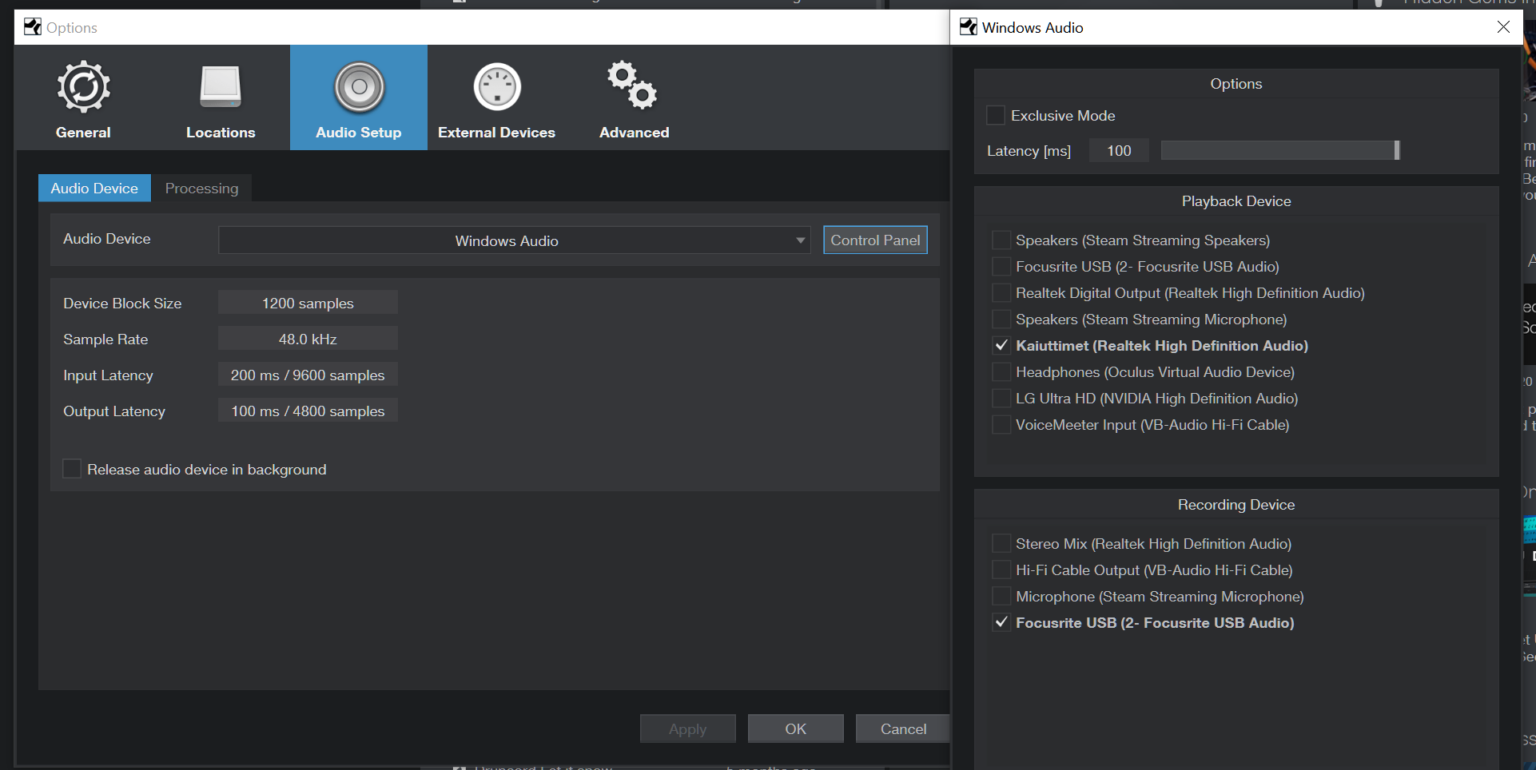The width and height of the screenshot is (1536, 770).
Task: Enable Stereo Mix recording device
Action: tap(1001, 544)
